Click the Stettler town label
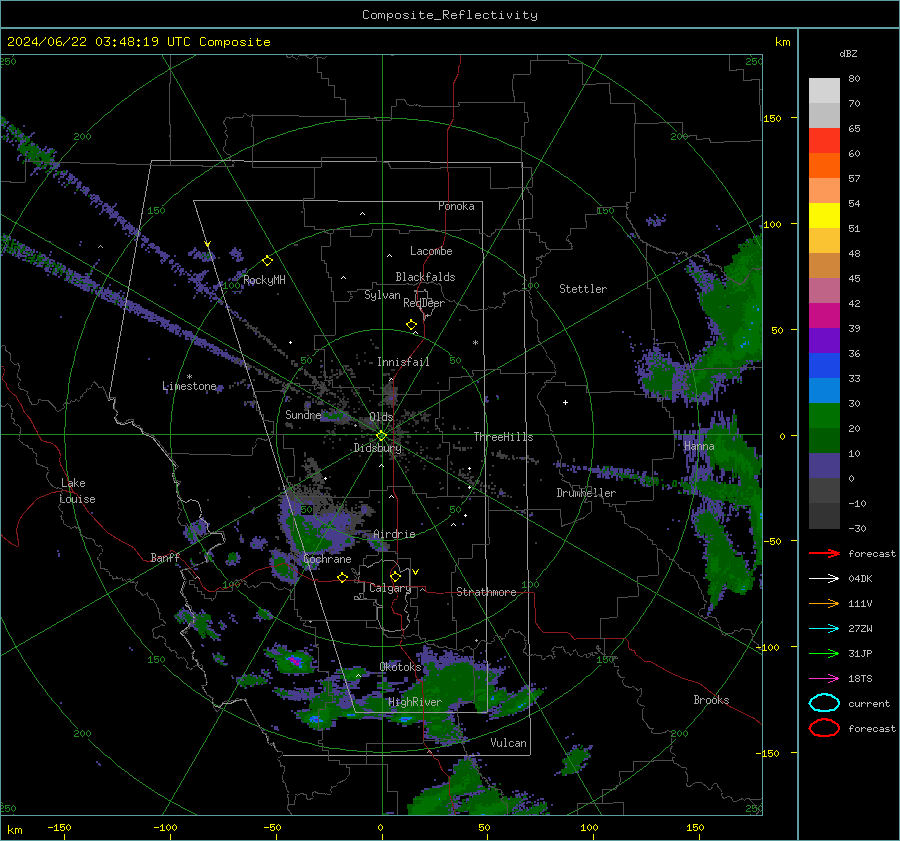900x841 pixels. [x=583, y=289]
